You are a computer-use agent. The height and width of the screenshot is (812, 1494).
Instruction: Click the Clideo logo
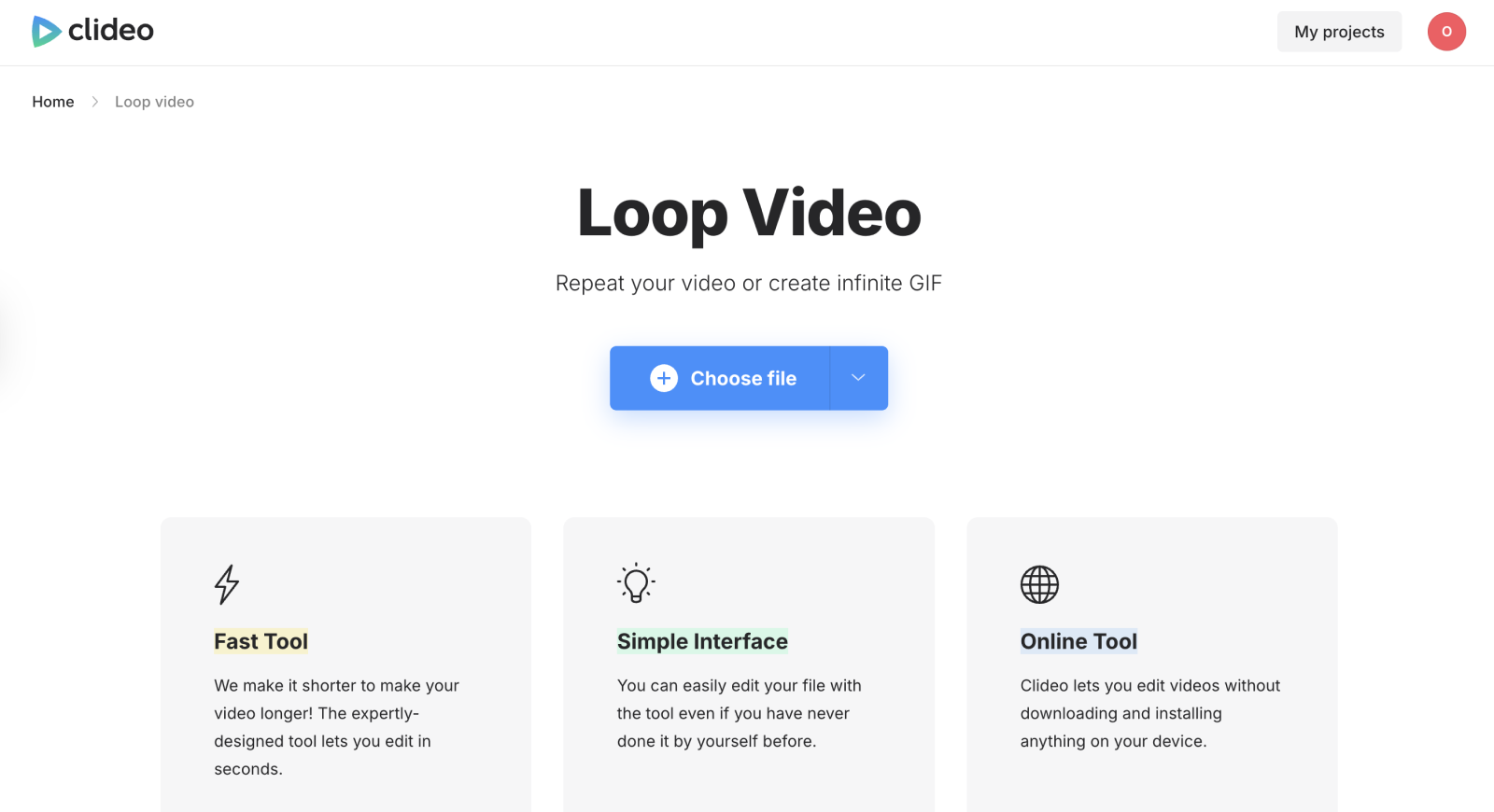tap(92, 31)
